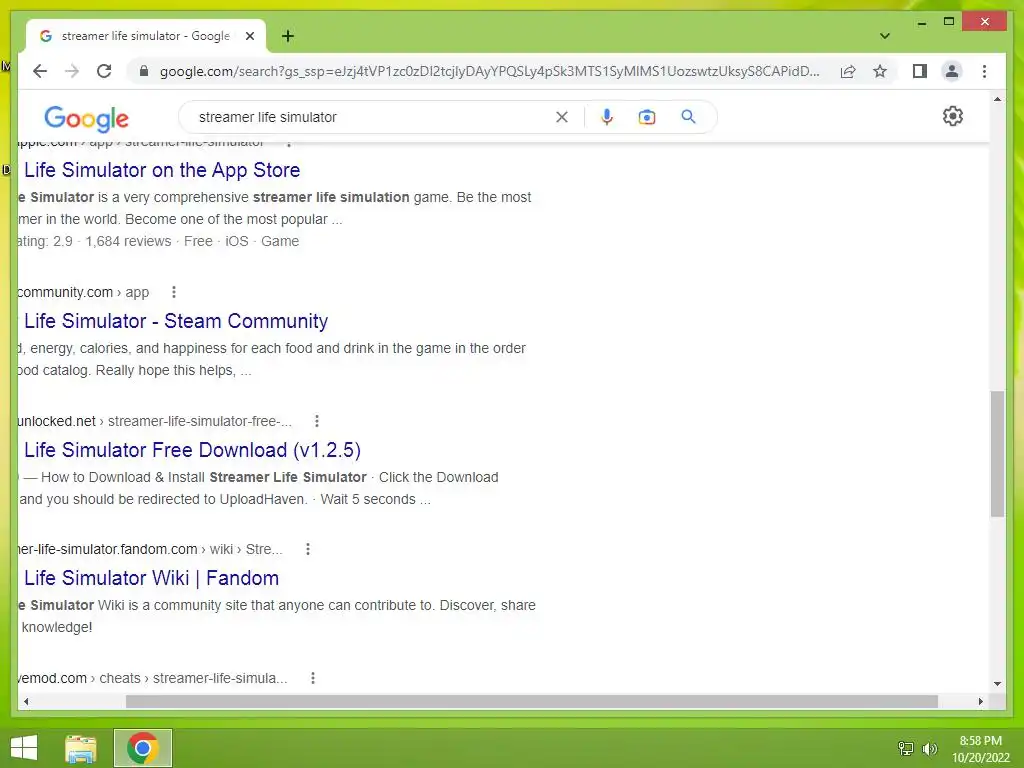1024x768 pixels.
Task: Start voice search with microphone icon
Action: pyautogui.click(x=607, y=117)
